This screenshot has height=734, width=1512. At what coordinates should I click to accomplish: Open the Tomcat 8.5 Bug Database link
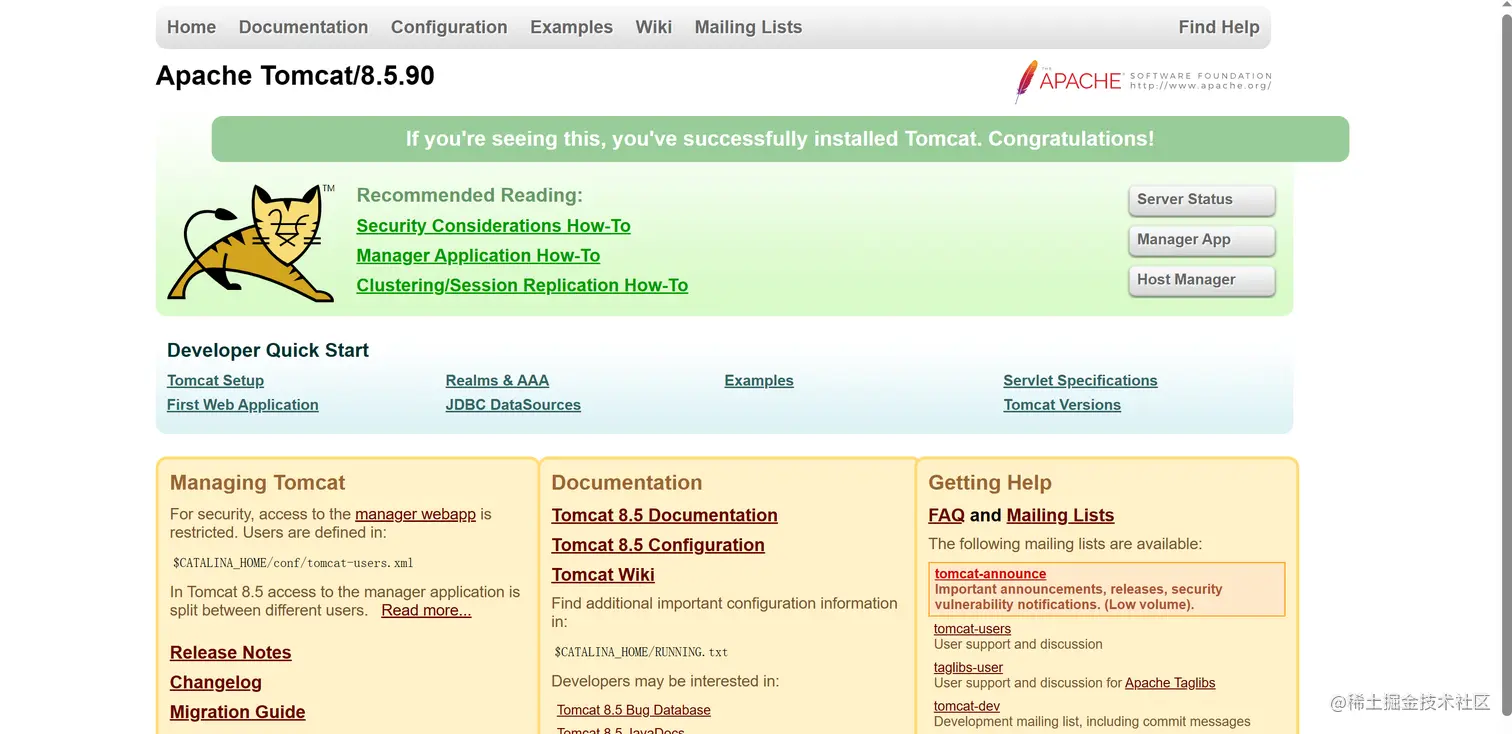click(634, 710)
